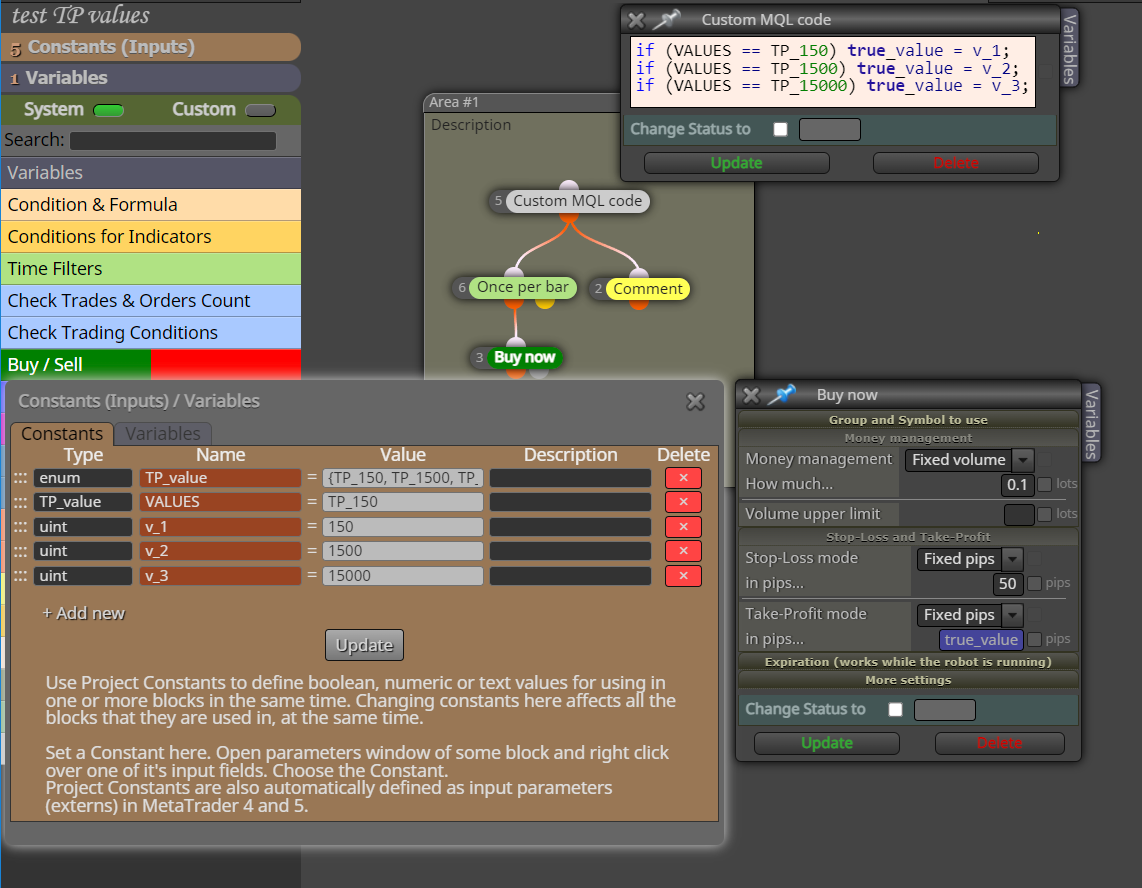Viewport: 1142px width, 888px height.
Task: Edit the Stop-Loss pips field 50
Action: point(1007,584)
